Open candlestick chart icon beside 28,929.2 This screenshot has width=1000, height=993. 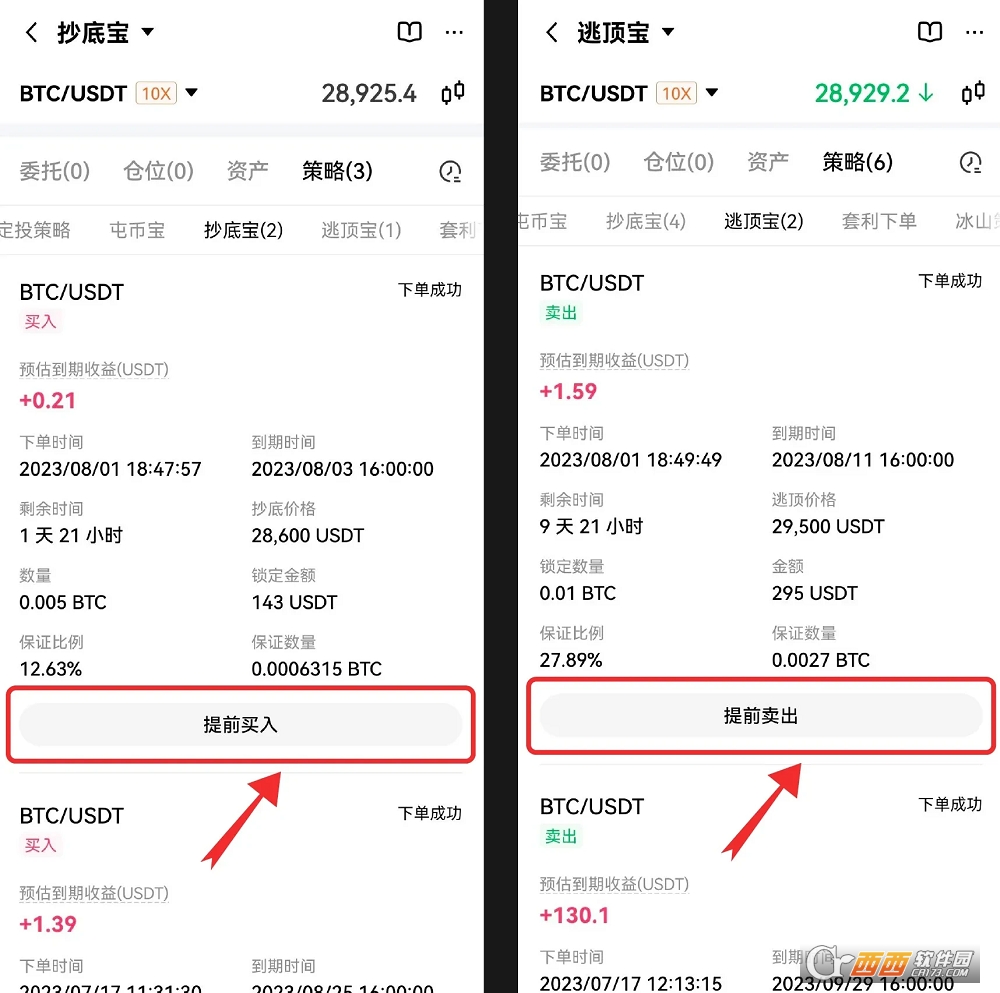(x=973, y=93)
